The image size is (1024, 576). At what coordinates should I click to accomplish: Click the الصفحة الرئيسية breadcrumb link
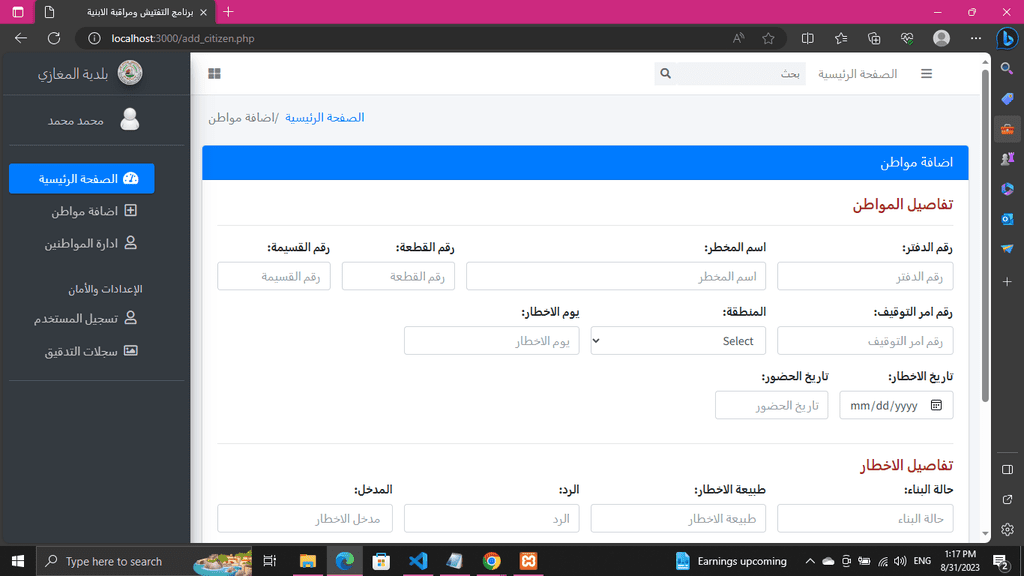(x=325, y=118)
